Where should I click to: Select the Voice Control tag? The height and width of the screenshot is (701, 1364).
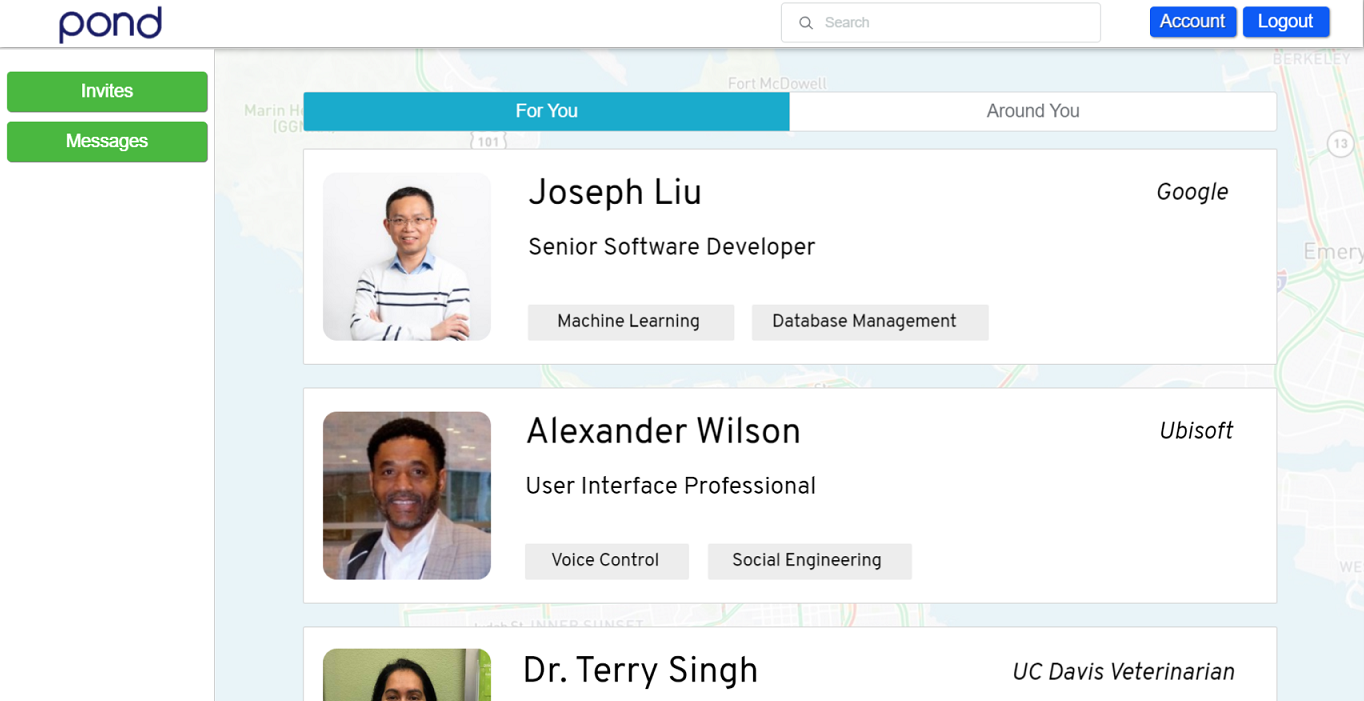pos(607,561)
